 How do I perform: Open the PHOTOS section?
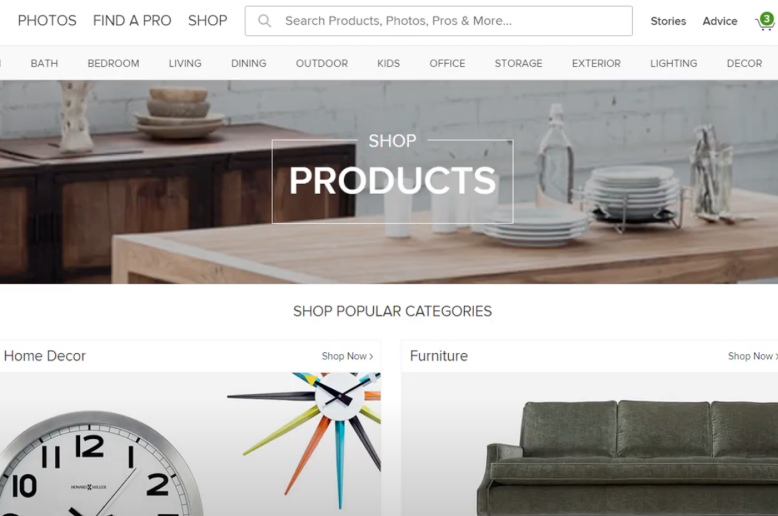click(x=47, y=20)
